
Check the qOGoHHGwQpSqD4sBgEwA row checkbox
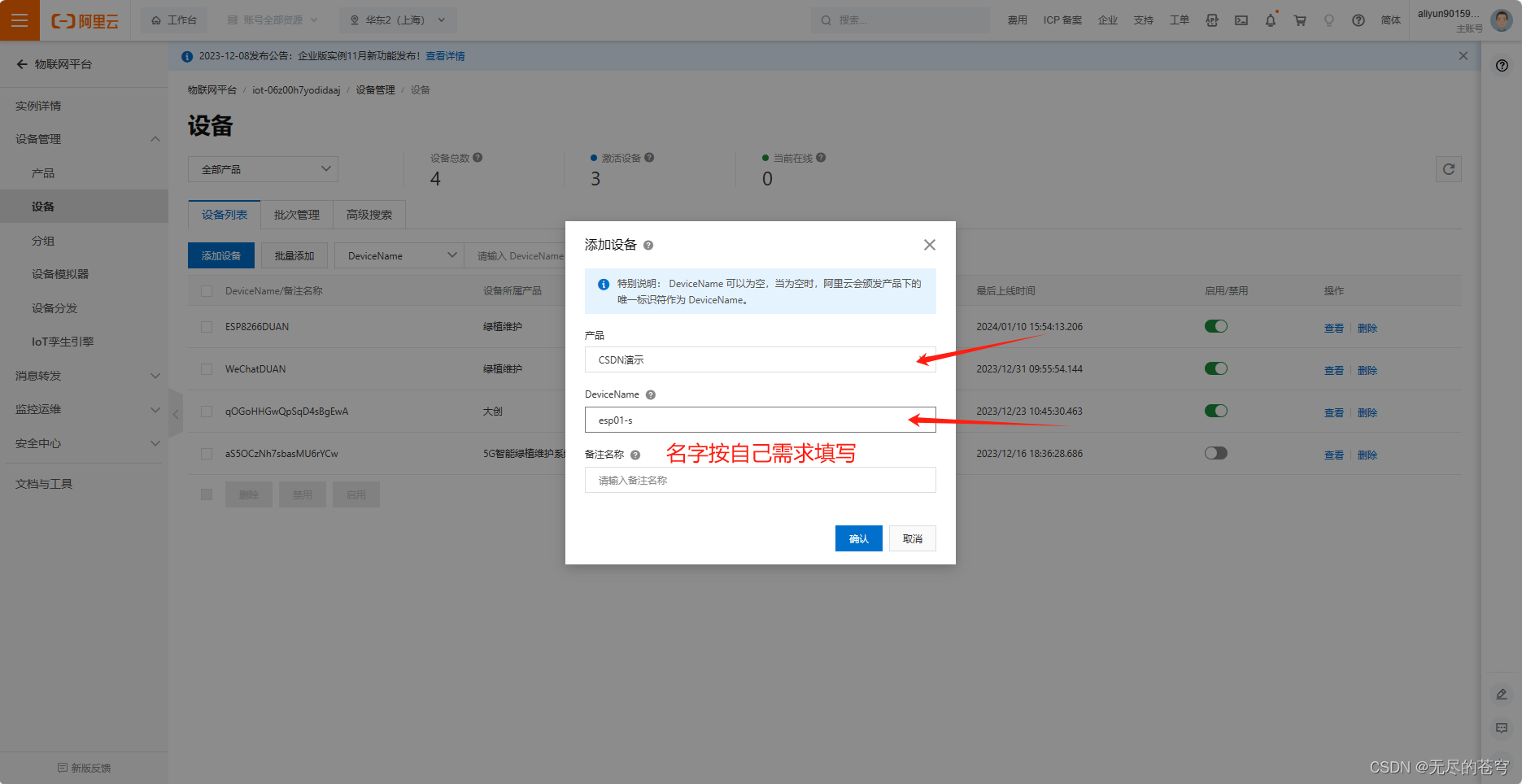click(x=207, y=412)
